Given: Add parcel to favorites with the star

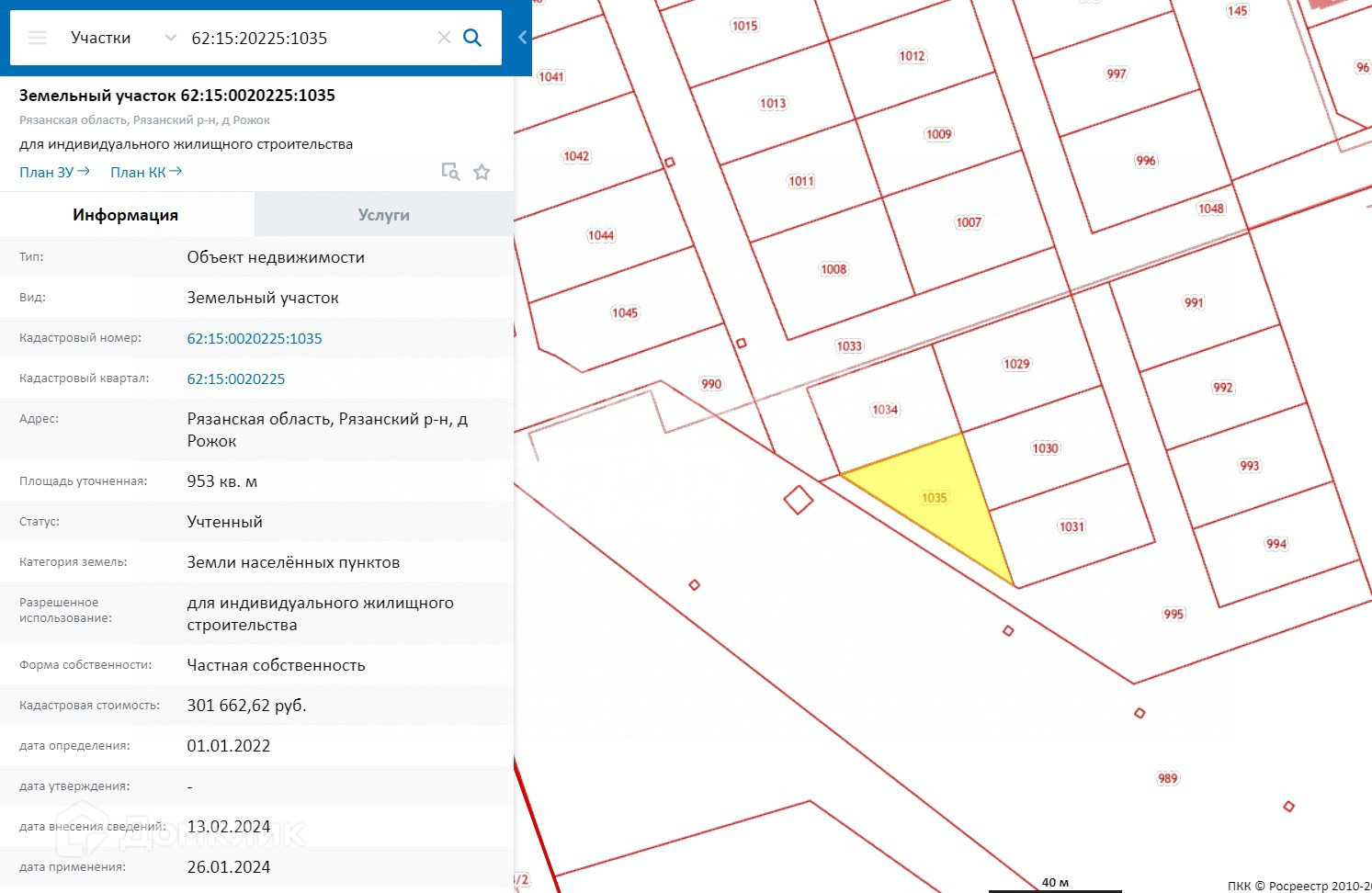Looking at the screenshot, I should coord(482,172).
